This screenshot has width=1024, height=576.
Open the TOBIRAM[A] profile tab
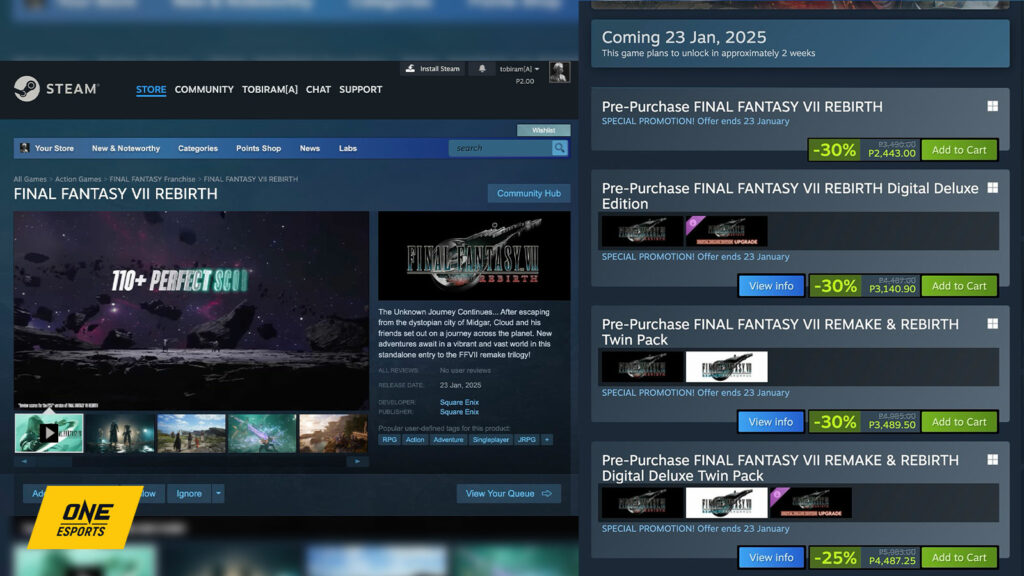(x=270, y=89)
